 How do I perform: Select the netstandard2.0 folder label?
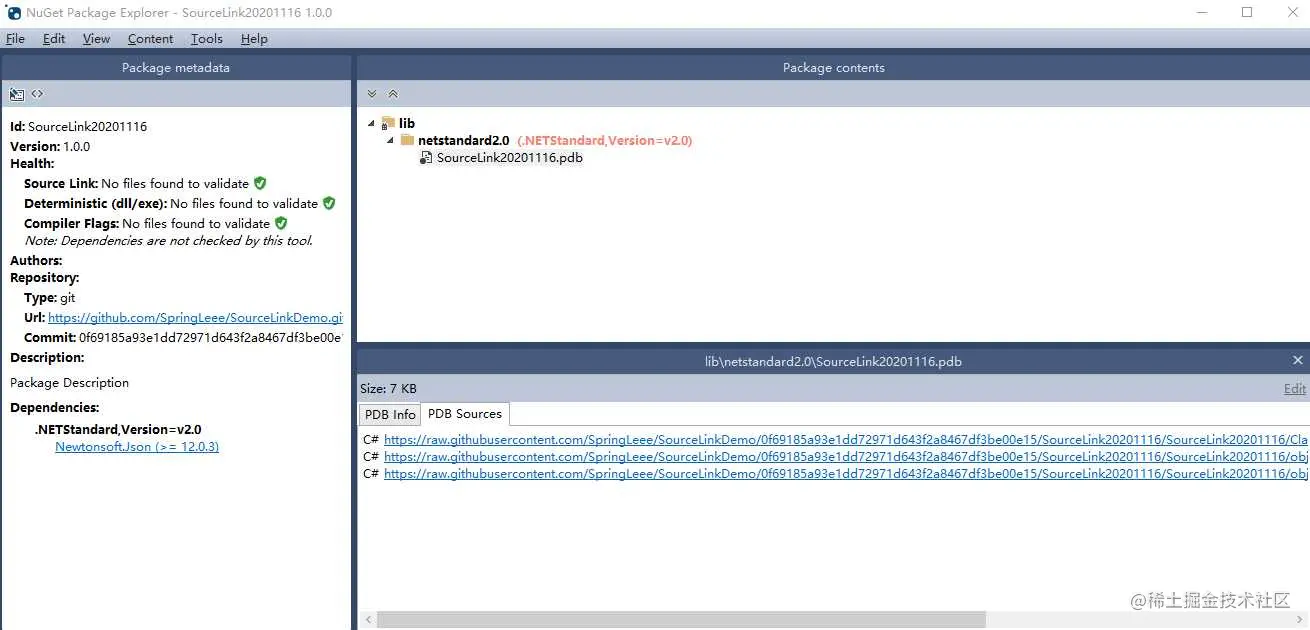tap(463, 140)
